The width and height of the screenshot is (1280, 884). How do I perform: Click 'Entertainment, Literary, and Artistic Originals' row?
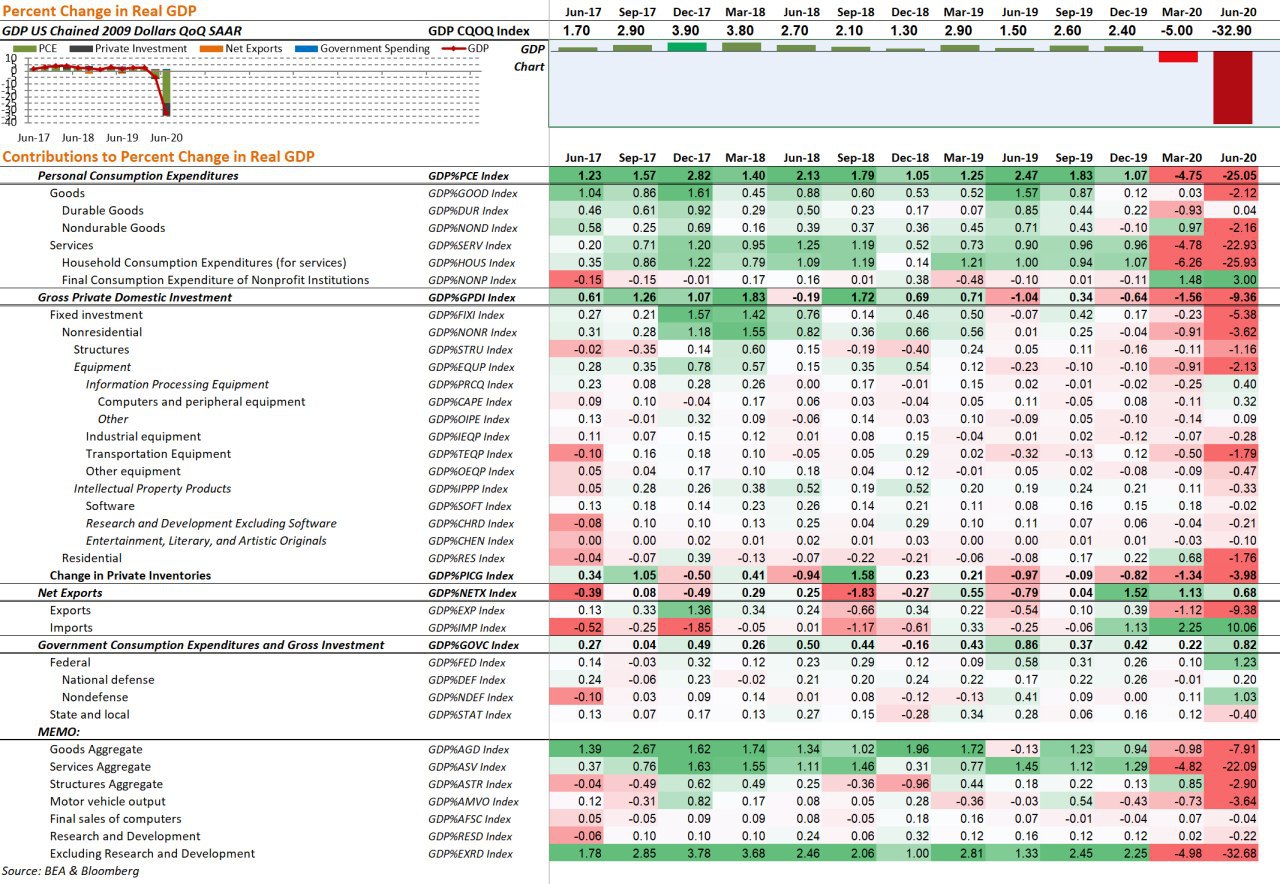[206, 541]
